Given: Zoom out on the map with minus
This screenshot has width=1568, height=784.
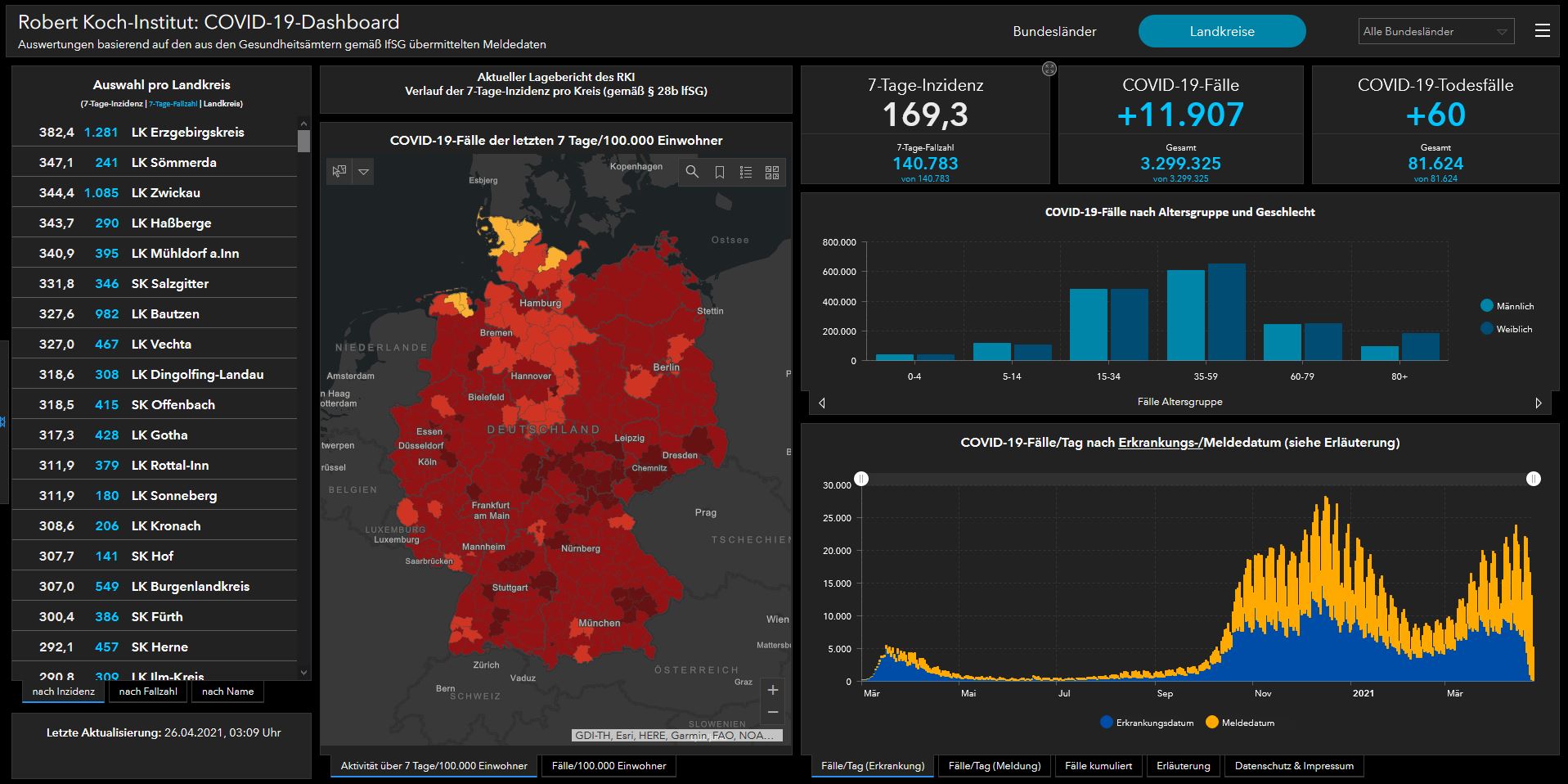Looking at the screenshot, I should 772,713.
